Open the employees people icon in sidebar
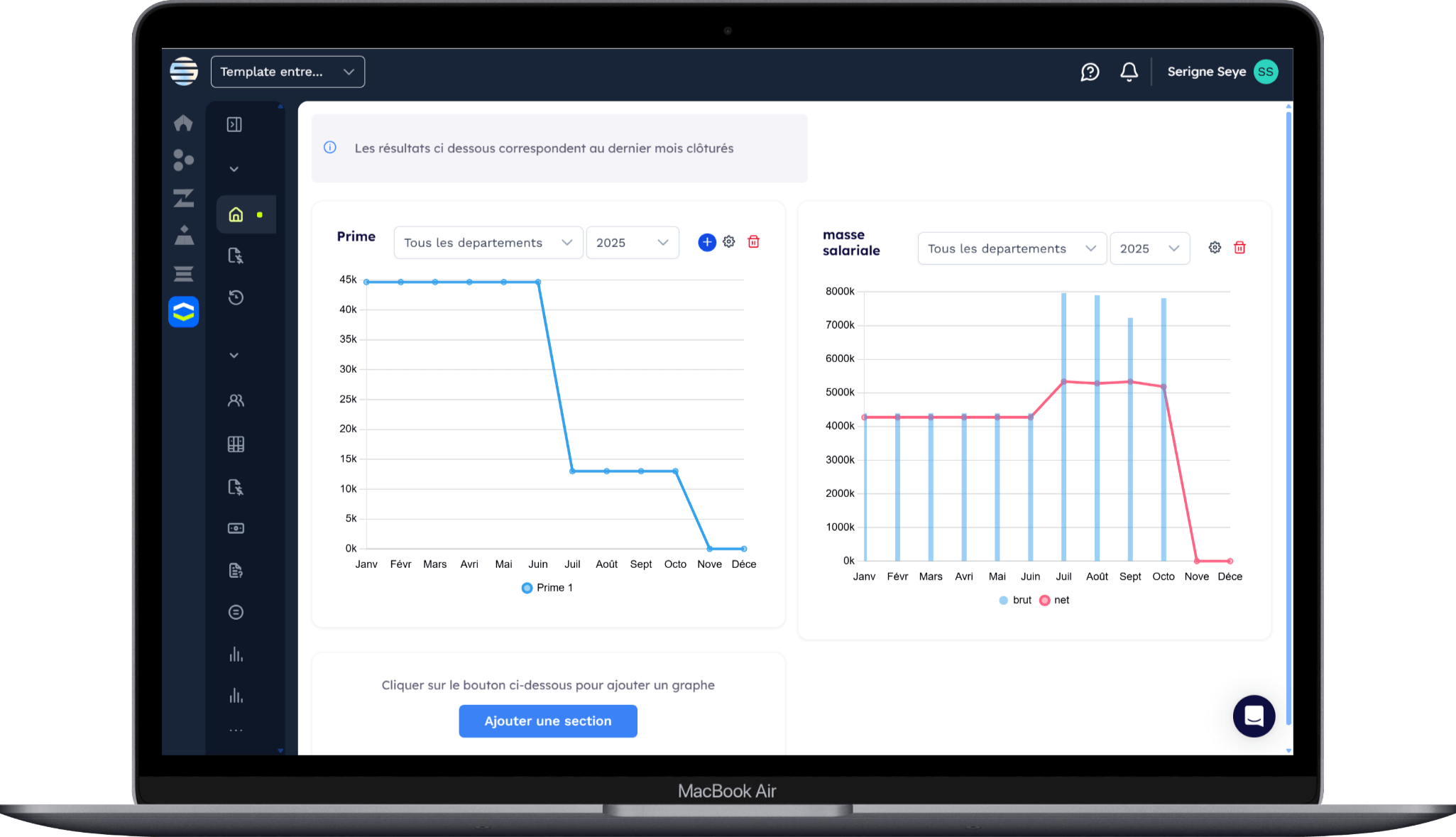Viewport: 1456px width, 837px height. [x=236, y=400]
